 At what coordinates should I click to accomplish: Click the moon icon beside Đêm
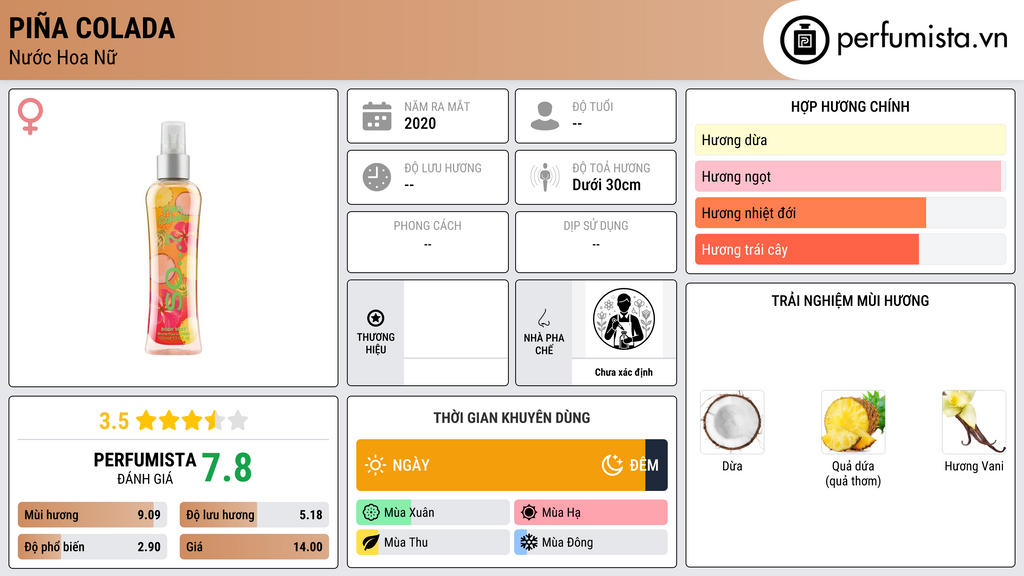coord(612,465)
